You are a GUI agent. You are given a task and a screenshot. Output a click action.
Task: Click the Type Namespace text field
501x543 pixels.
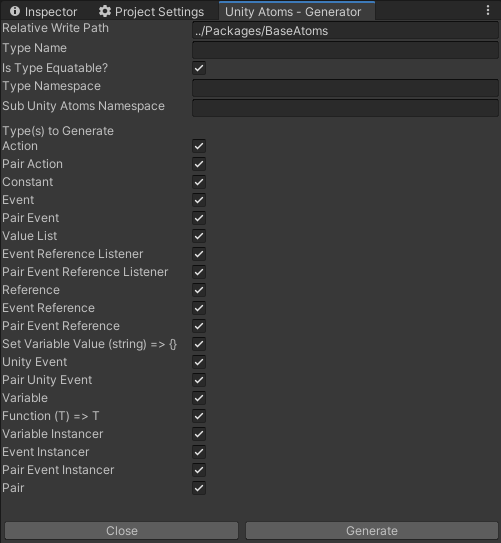(x=345, y=88)
